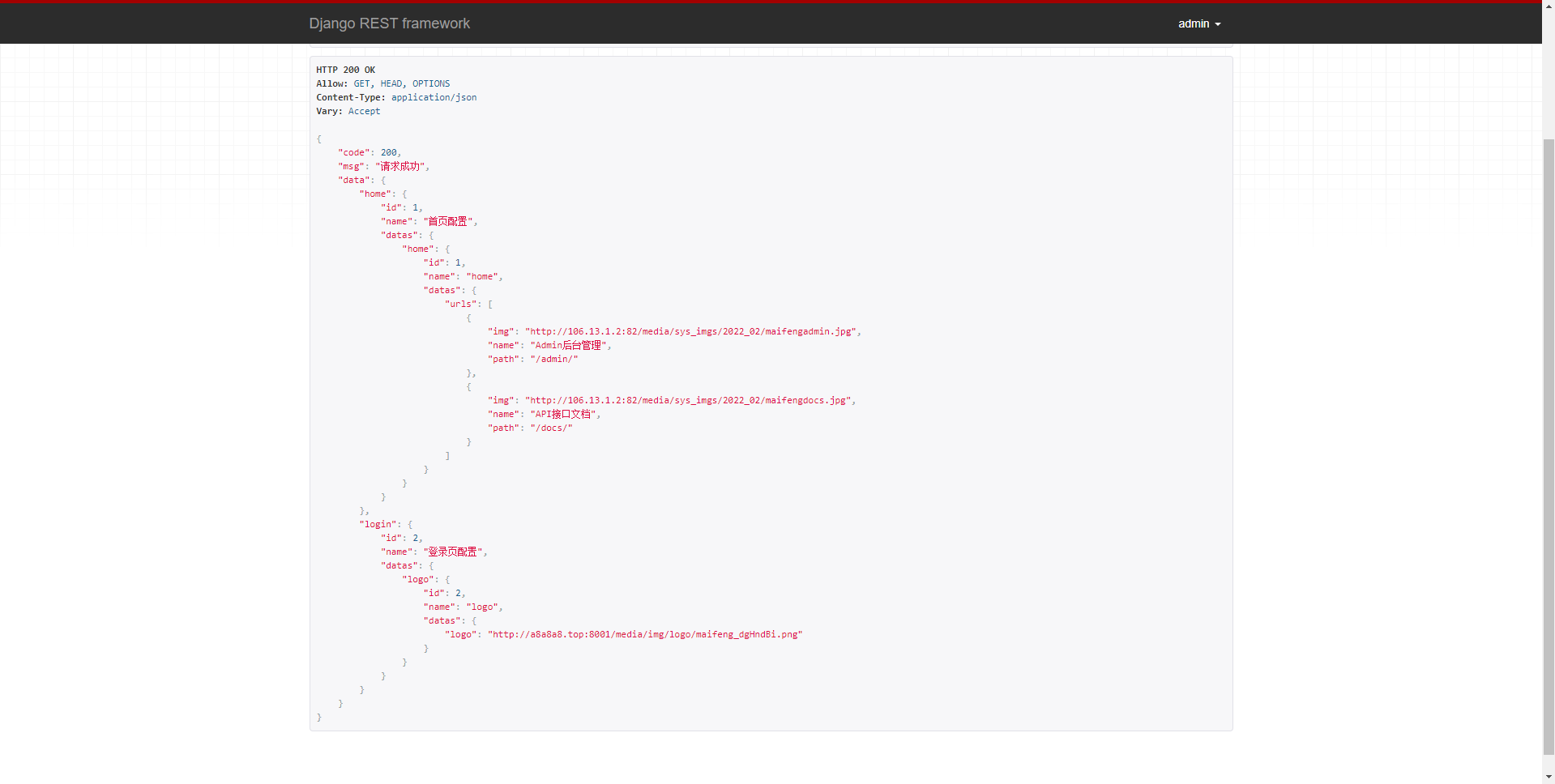Image resolution: width=1555 pixels, height=784 pixels.
Task: Click the "/docs/" path value
Action: click(x=551, y=428)
